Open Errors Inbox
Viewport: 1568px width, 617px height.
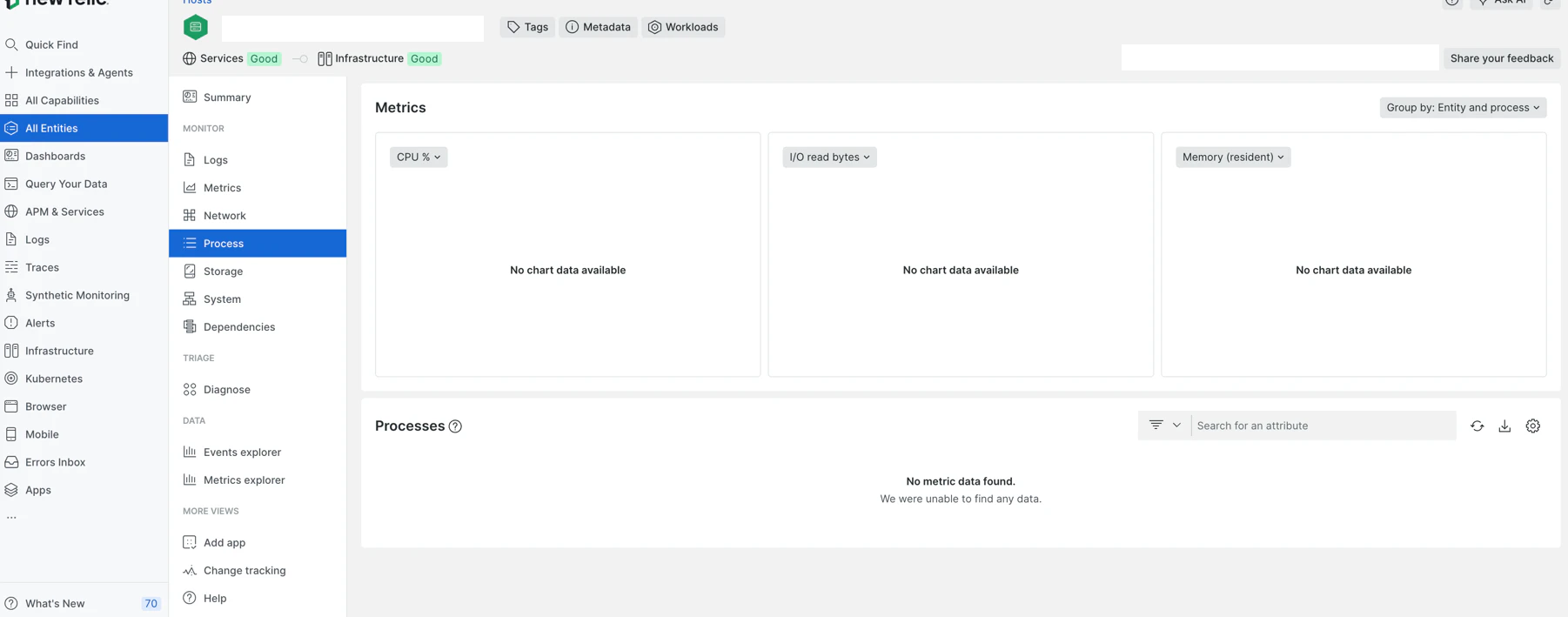(x=84, y=462)
